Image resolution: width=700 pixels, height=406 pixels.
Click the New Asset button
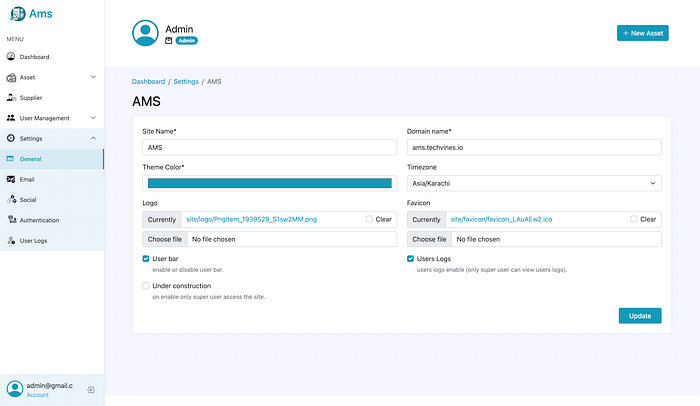(642, 33)
